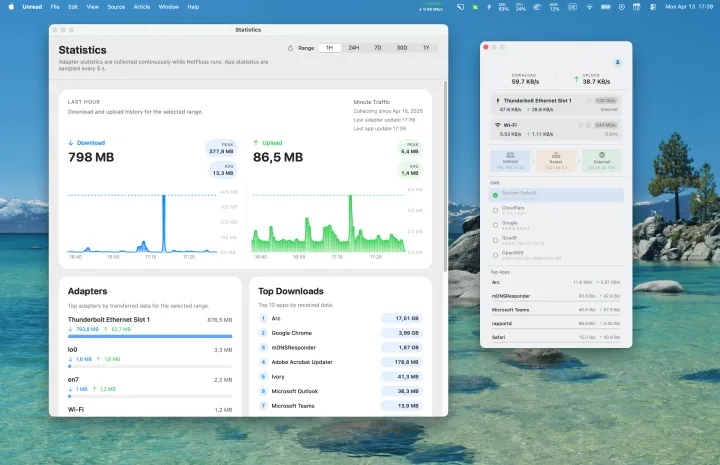Click the green K menu bar icon
Viewport: 720px width, 465px height.
(x=475, y=7)
